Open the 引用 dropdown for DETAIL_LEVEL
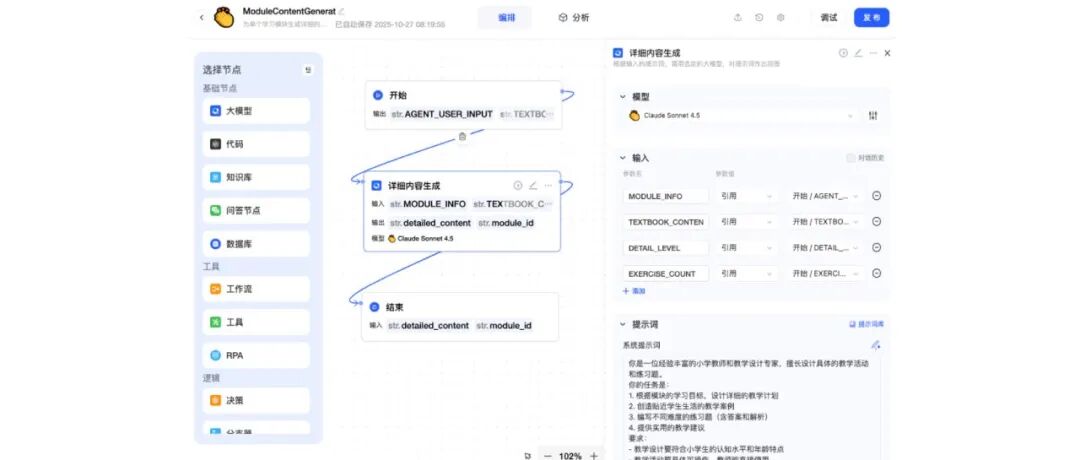The width and height of the screenshot is (1080, 460). [747, 248]
